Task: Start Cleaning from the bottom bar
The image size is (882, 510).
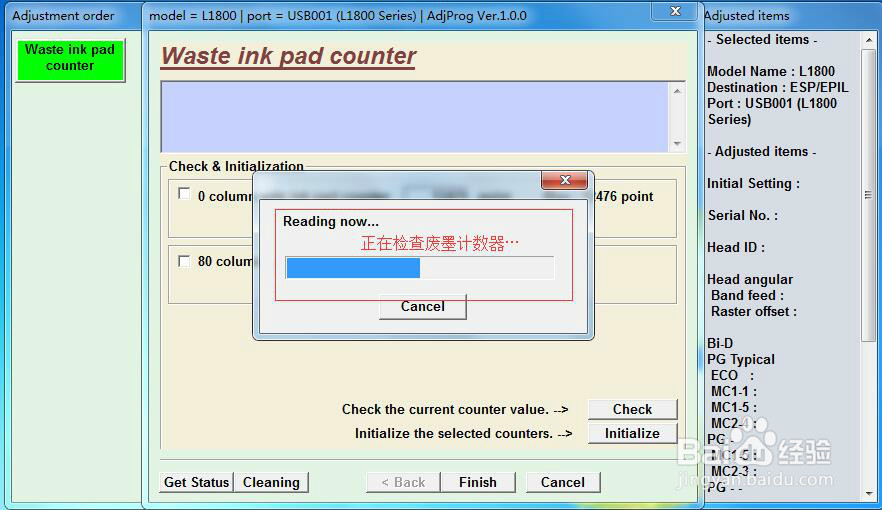Action: coord(271,482)
